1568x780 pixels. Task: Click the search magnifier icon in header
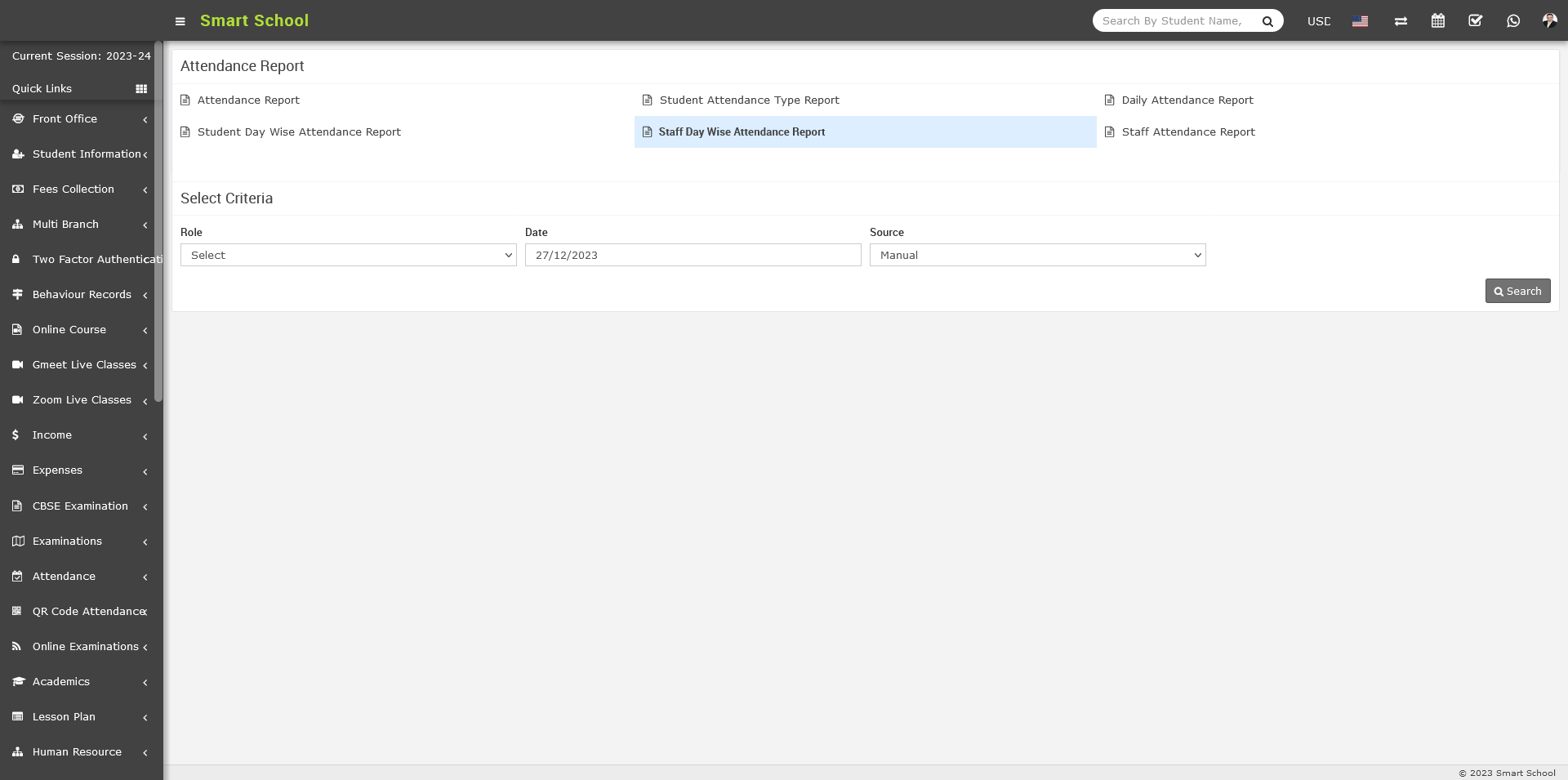coord(1267,21)
